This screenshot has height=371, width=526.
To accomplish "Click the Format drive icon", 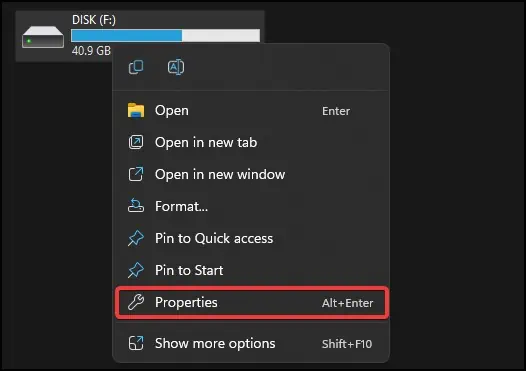I will (136, 206).
